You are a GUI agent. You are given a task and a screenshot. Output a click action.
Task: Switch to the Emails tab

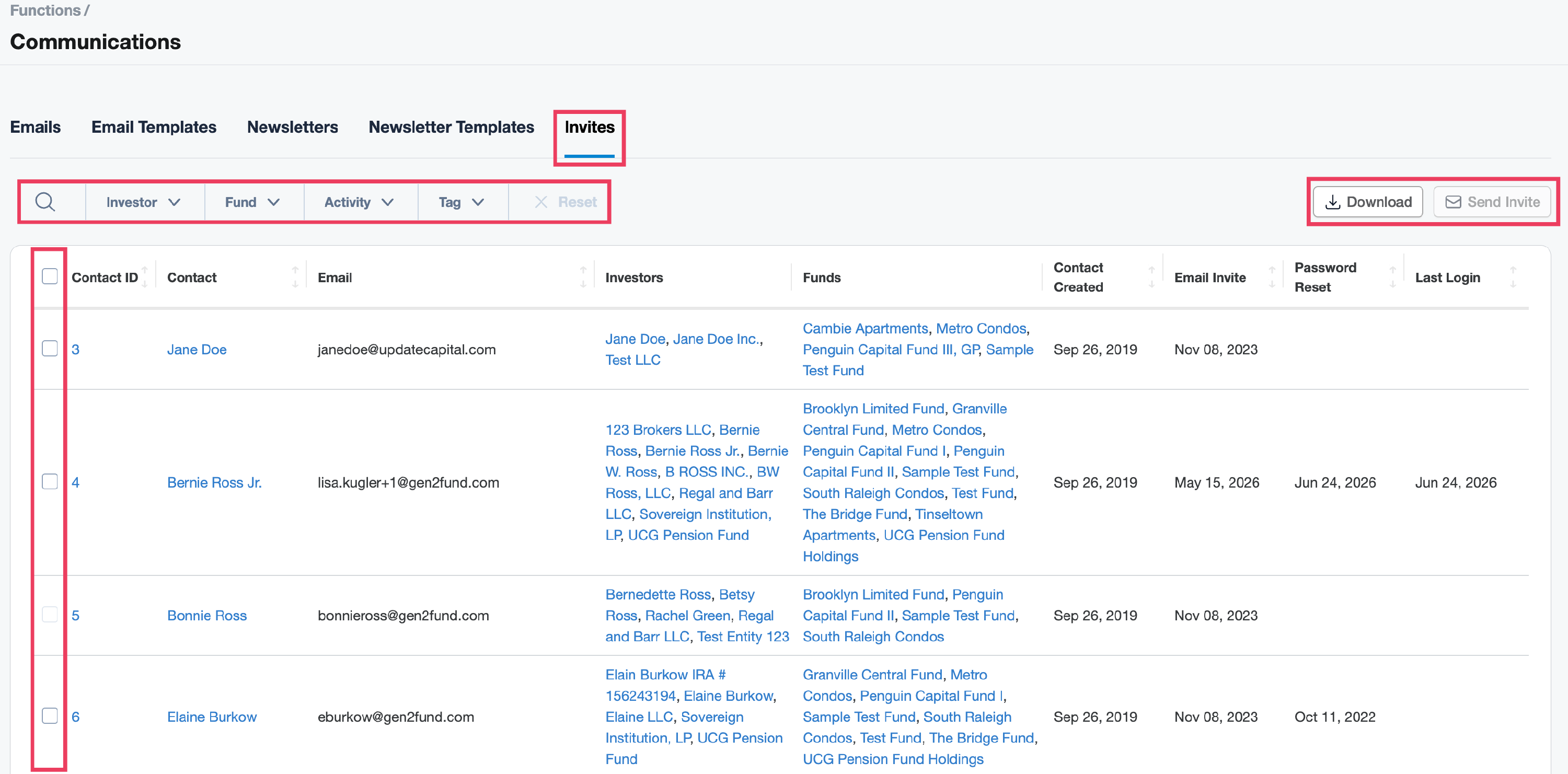(36, 126)
